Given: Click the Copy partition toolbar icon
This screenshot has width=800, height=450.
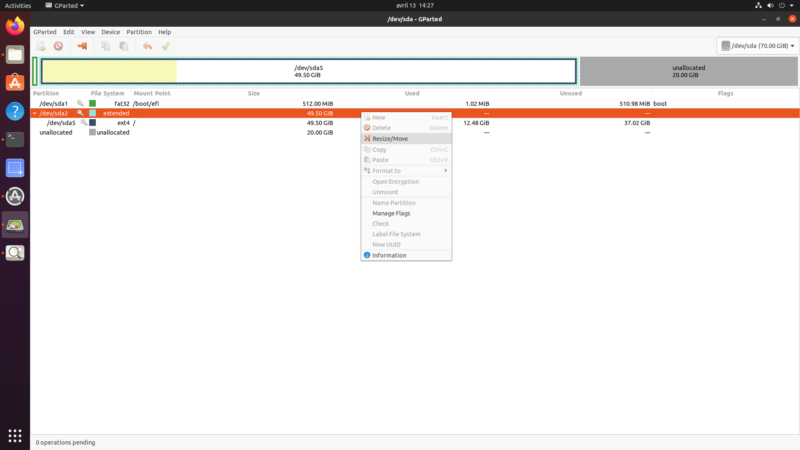Looking at the screenshot, I should point(106,46).
